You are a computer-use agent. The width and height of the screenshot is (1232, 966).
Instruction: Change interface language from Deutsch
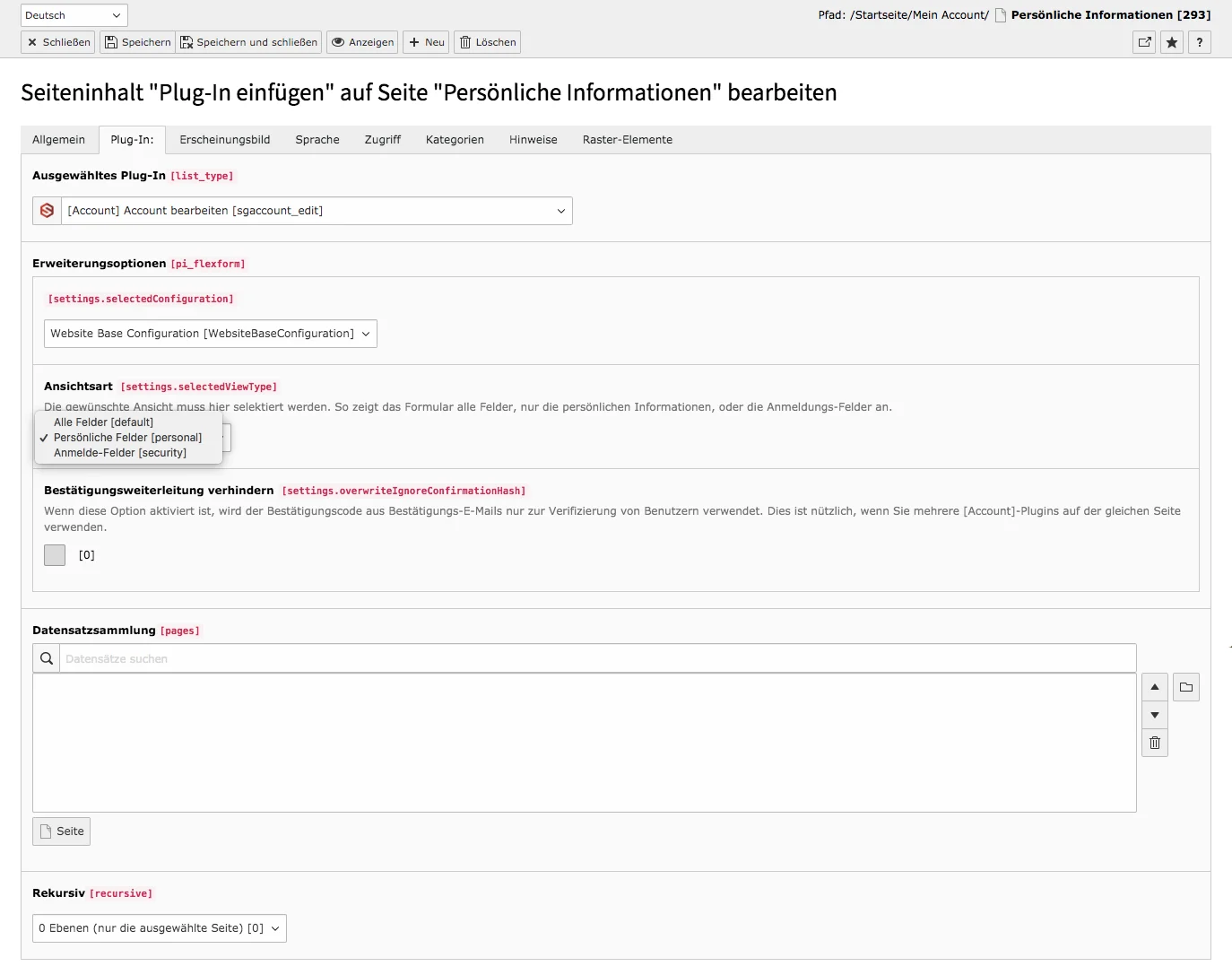(x=74, y=14)
